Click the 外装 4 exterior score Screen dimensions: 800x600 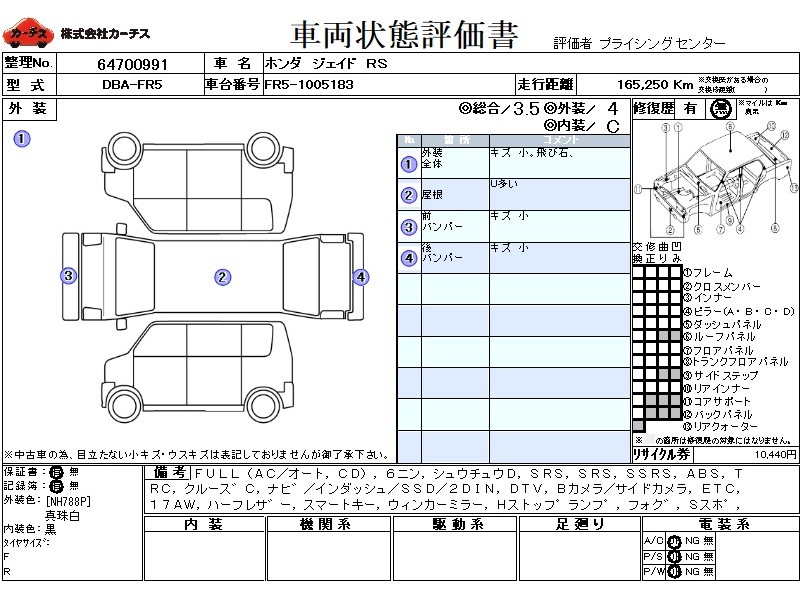point(582,108)
